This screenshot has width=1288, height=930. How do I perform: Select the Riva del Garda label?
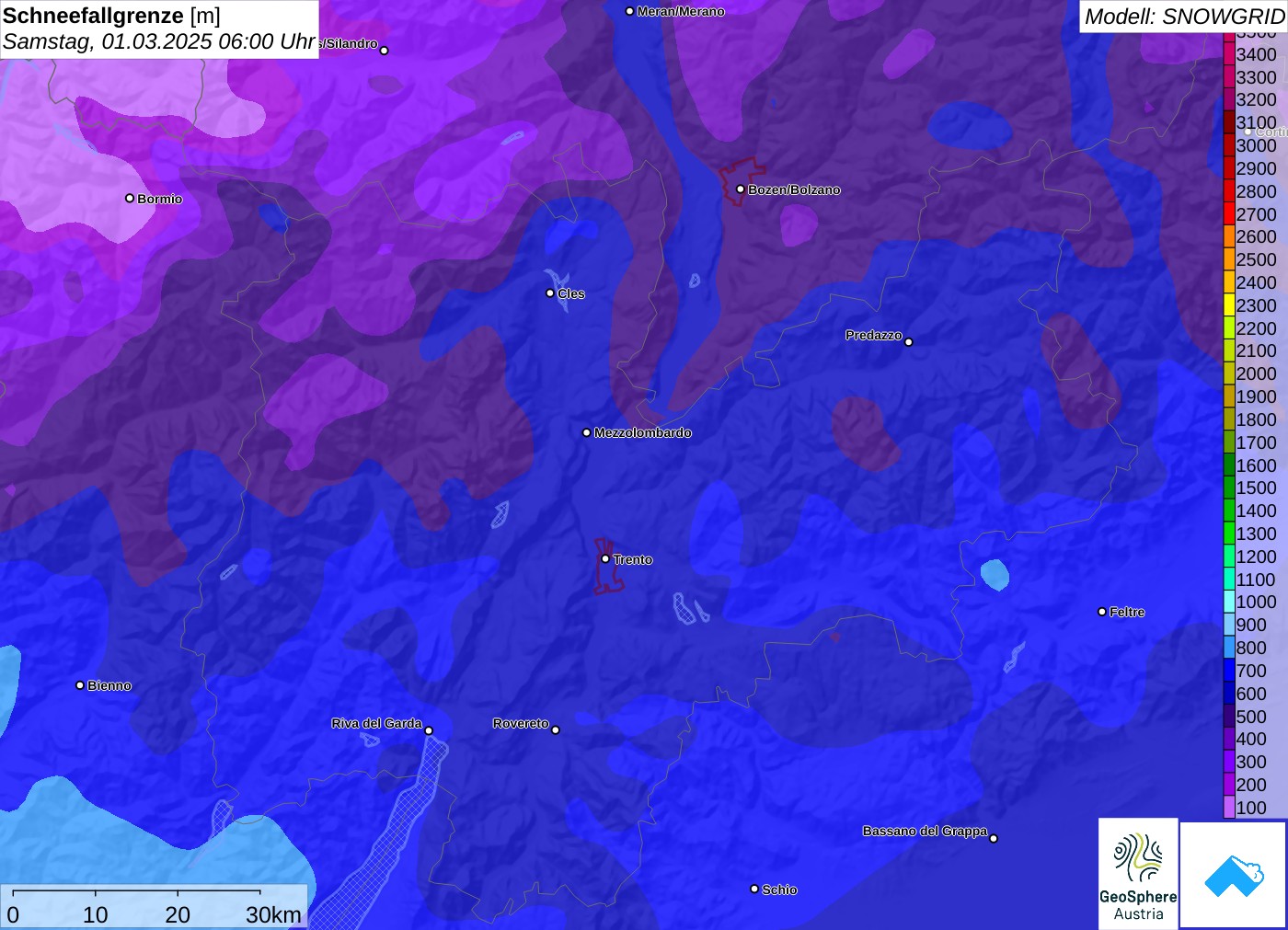tap(376, 723)
